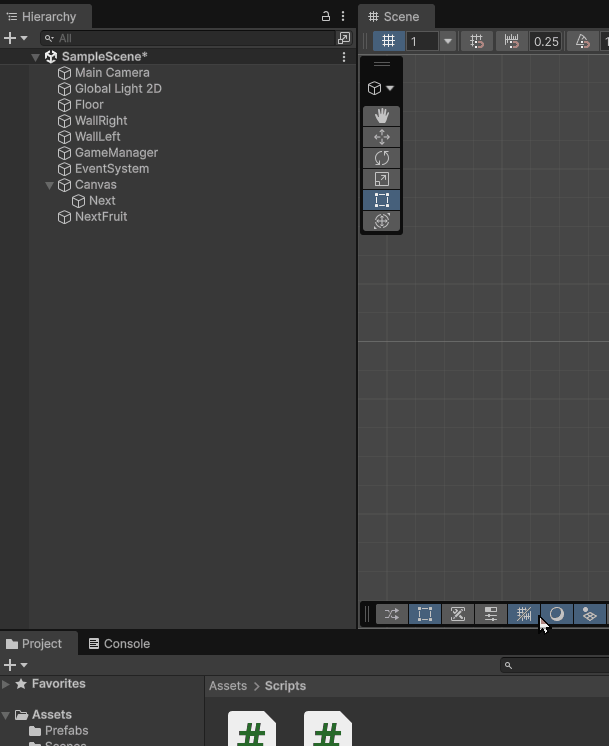Select the Move tool

(x=382, y=137)
